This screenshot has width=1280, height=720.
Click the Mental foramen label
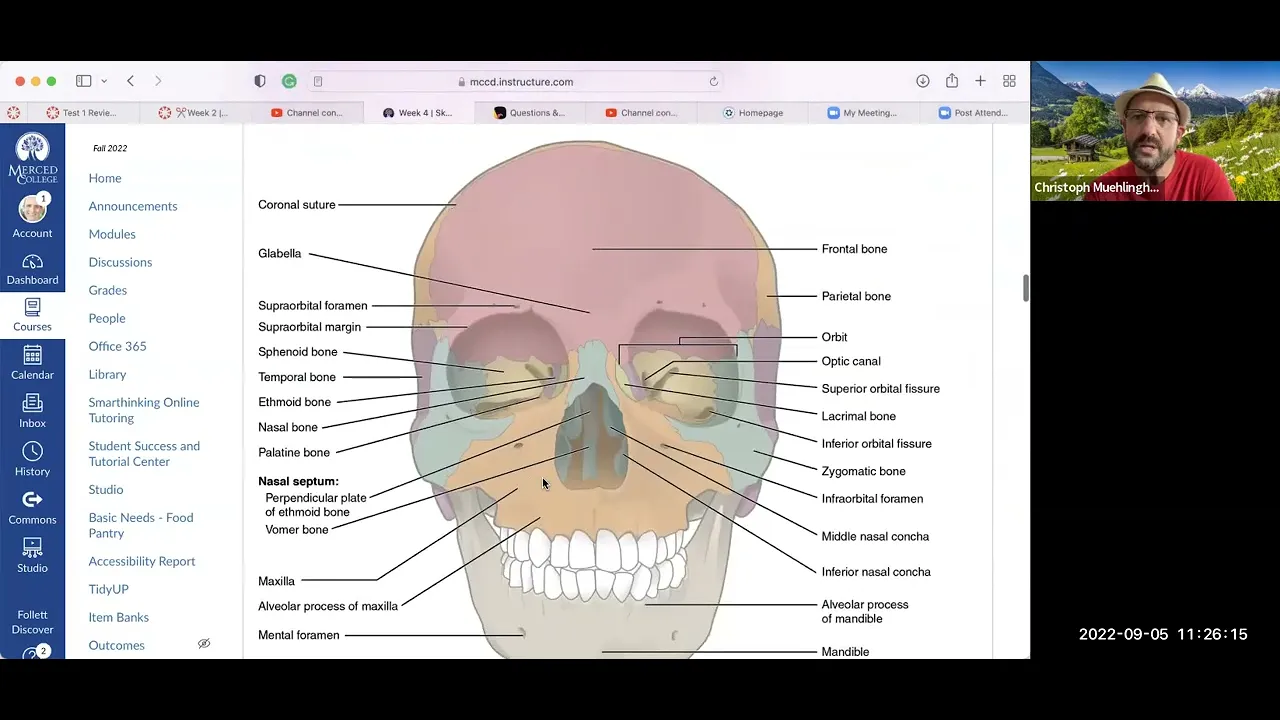point(299,635)
